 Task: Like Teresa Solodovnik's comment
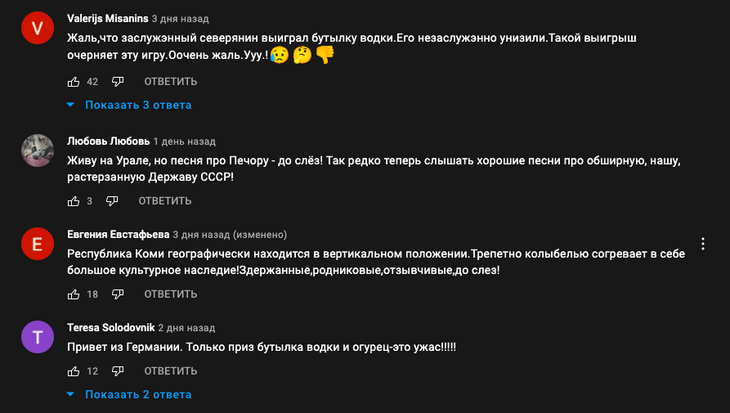coord(73,371)
